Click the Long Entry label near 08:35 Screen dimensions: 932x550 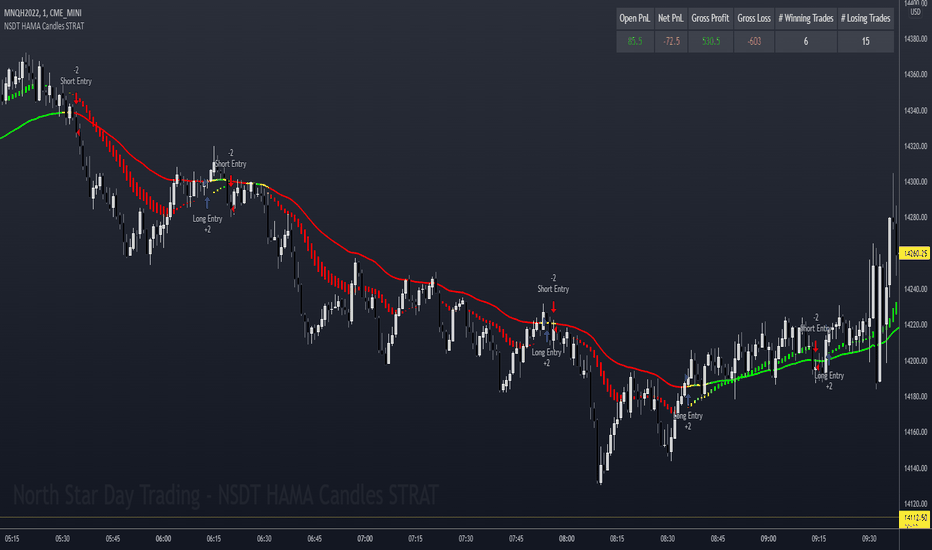[688, 416]
